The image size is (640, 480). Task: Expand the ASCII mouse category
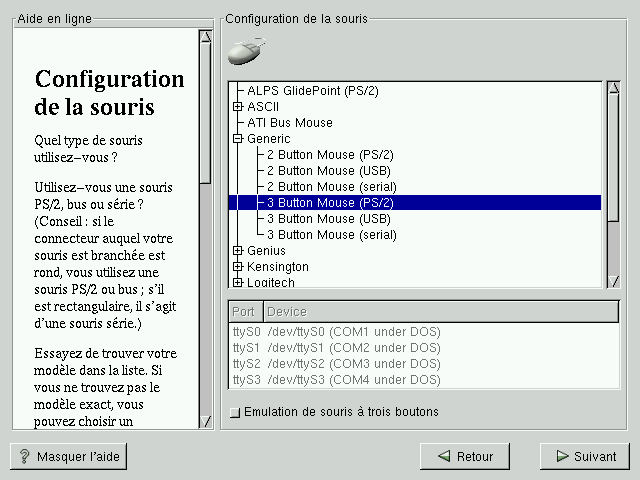[238, 107]
